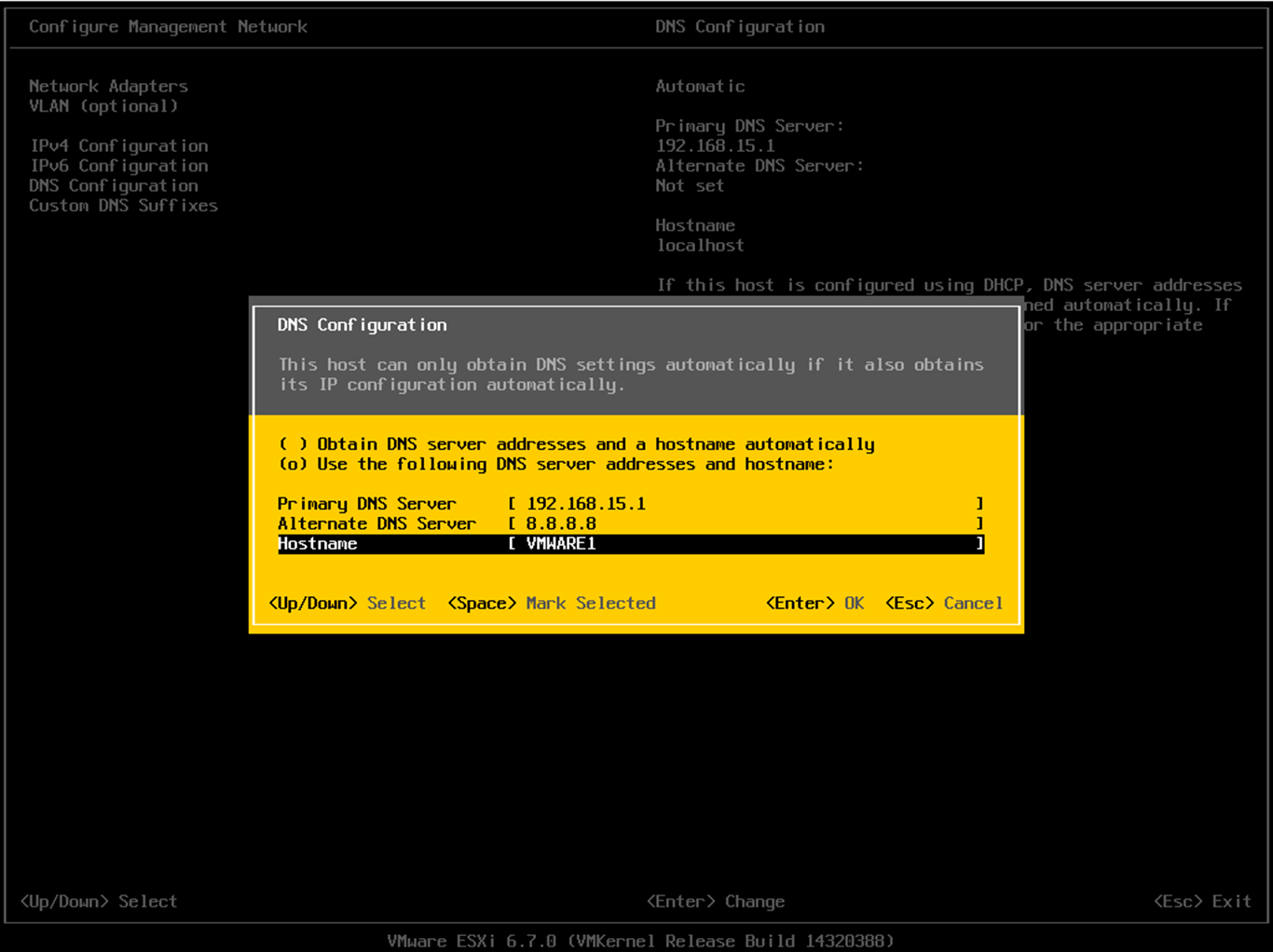Image resolution: width=1273 pixels, height=952 pixels.
Task: Click the bottom-bar <Up/Down> Select hint
Action: coord(99,902)
